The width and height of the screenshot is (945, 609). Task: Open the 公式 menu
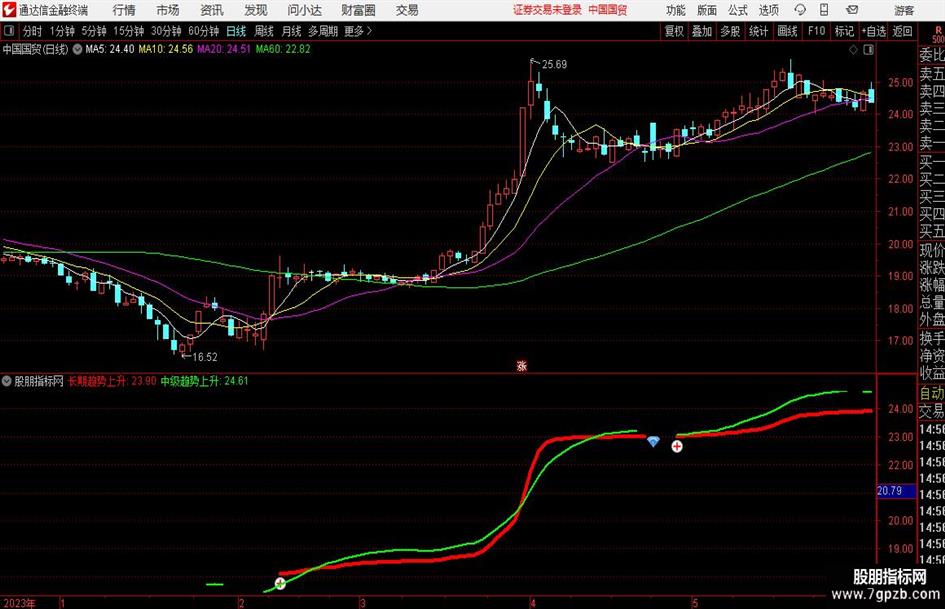coord(738,10)
